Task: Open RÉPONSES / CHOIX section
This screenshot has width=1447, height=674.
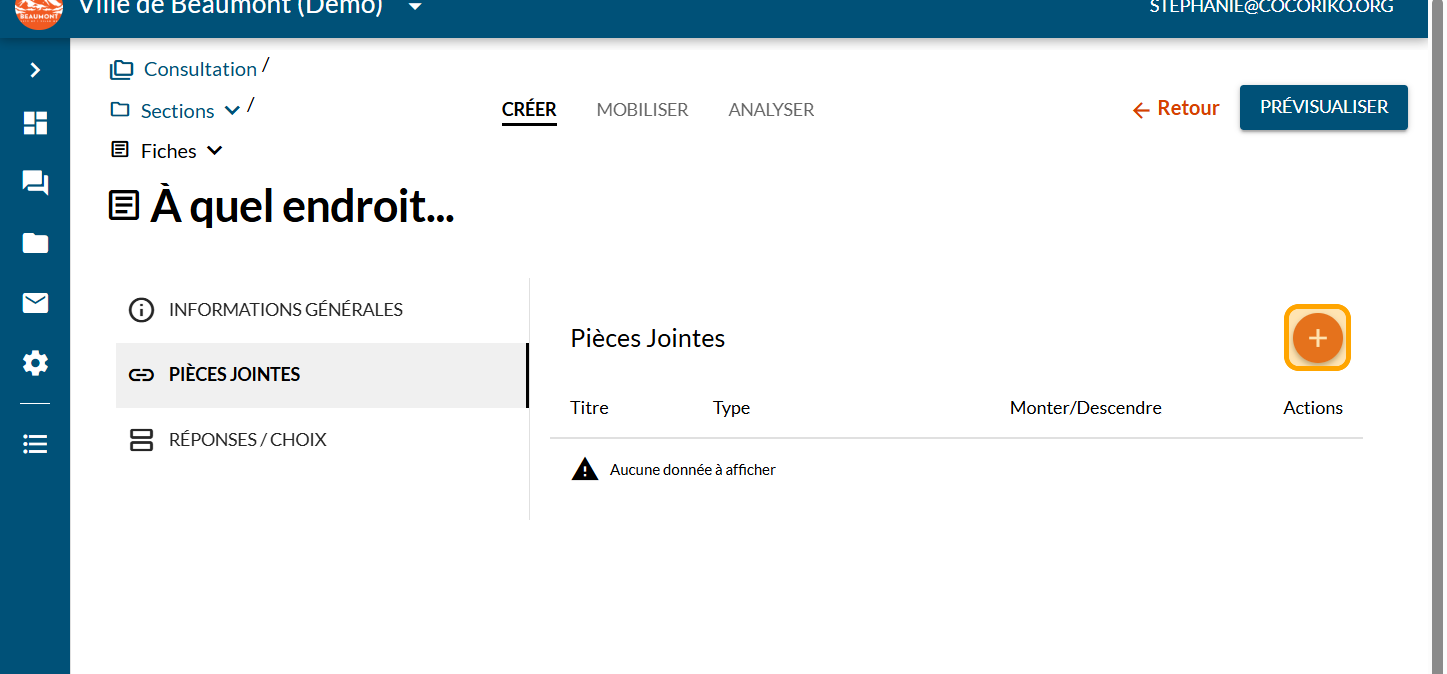Action: point(247,440)
